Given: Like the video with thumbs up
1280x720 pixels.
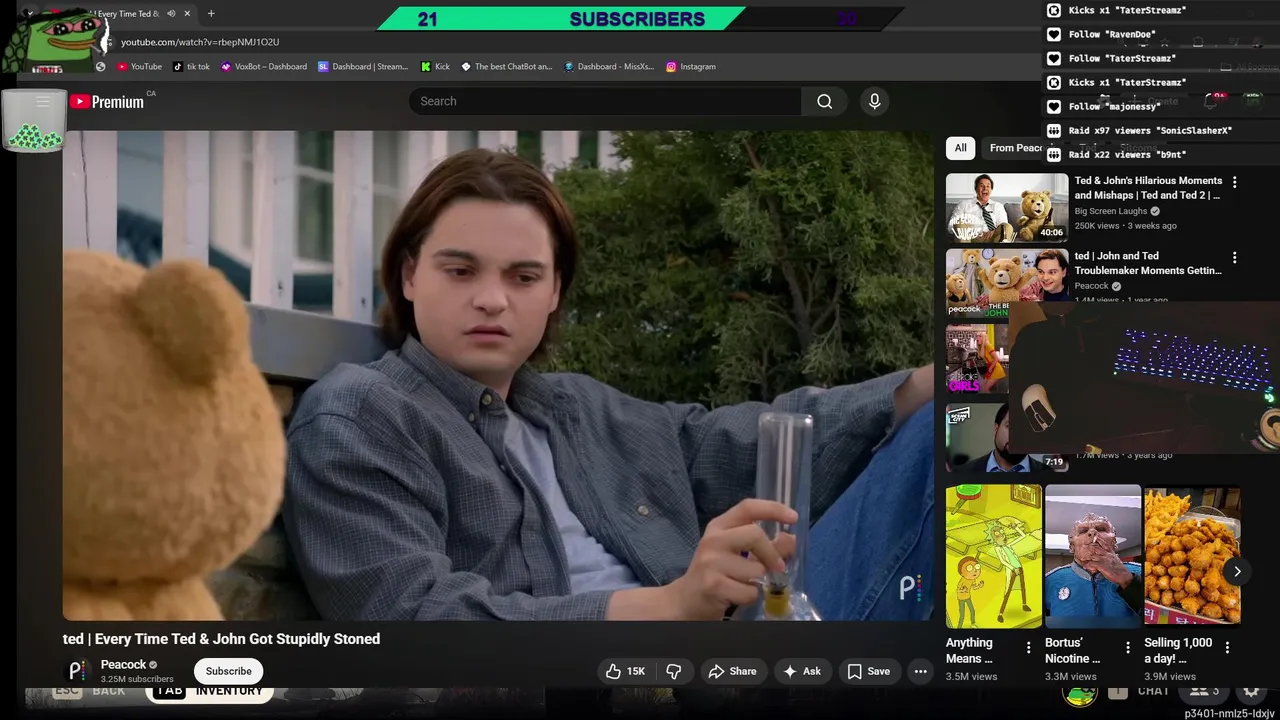Looking at the screenshot, I should [625, 671].
